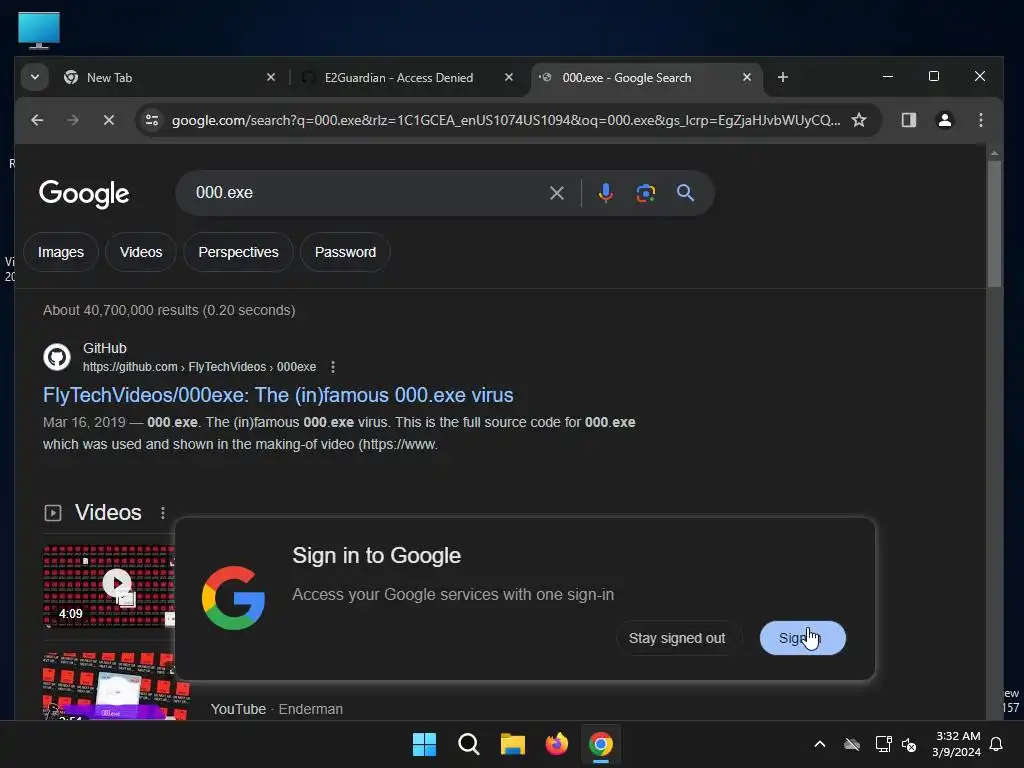Filter results by Images
The width and height of the screenshot is (1024, 768).
click(61, 252)
